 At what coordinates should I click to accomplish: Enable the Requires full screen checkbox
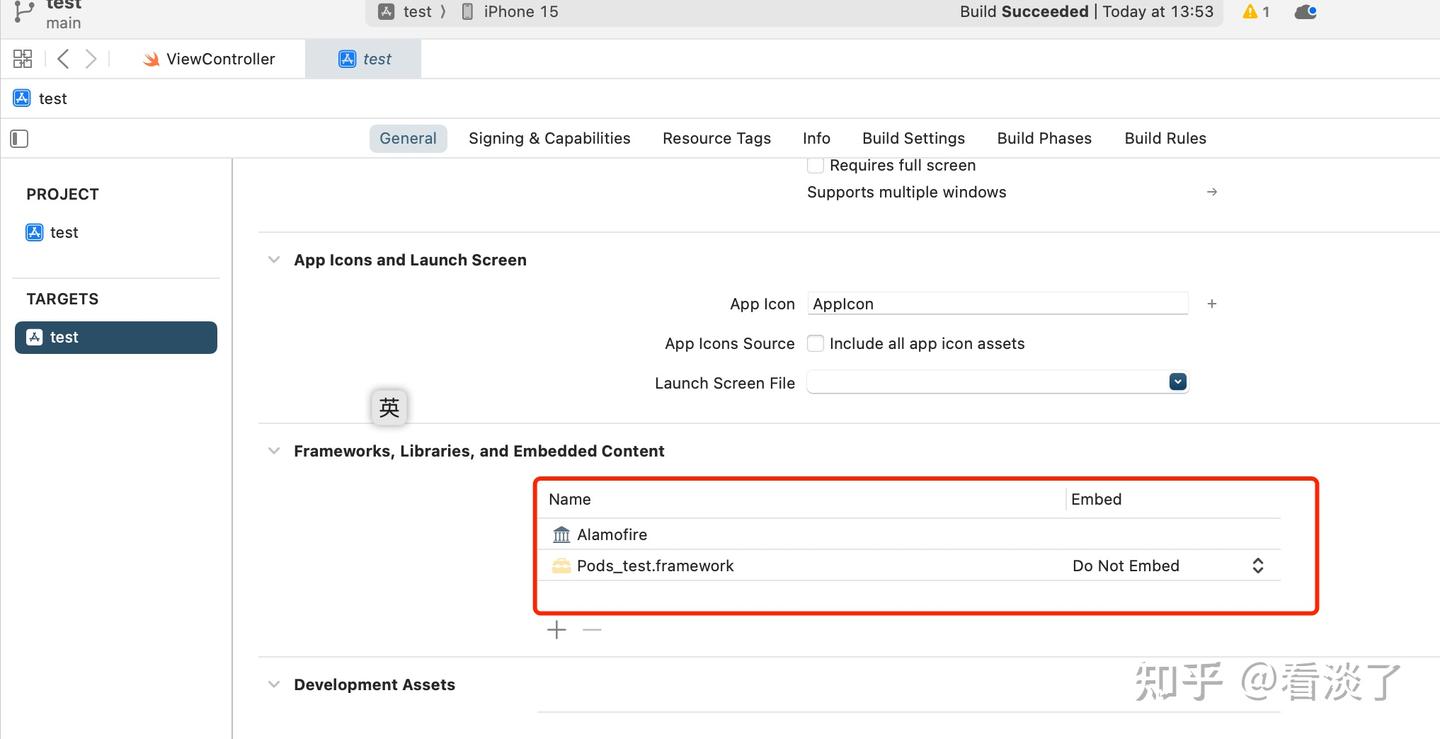(x=815, y=165)
